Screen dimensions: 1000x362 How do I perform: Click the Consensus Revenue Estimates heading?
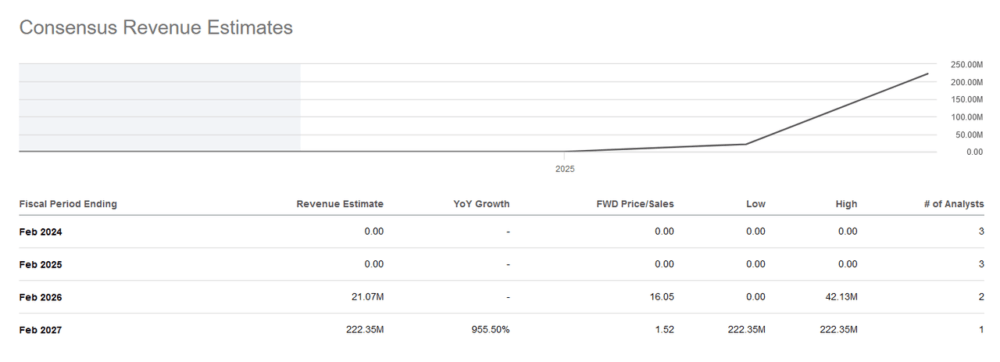coord(156,27)
